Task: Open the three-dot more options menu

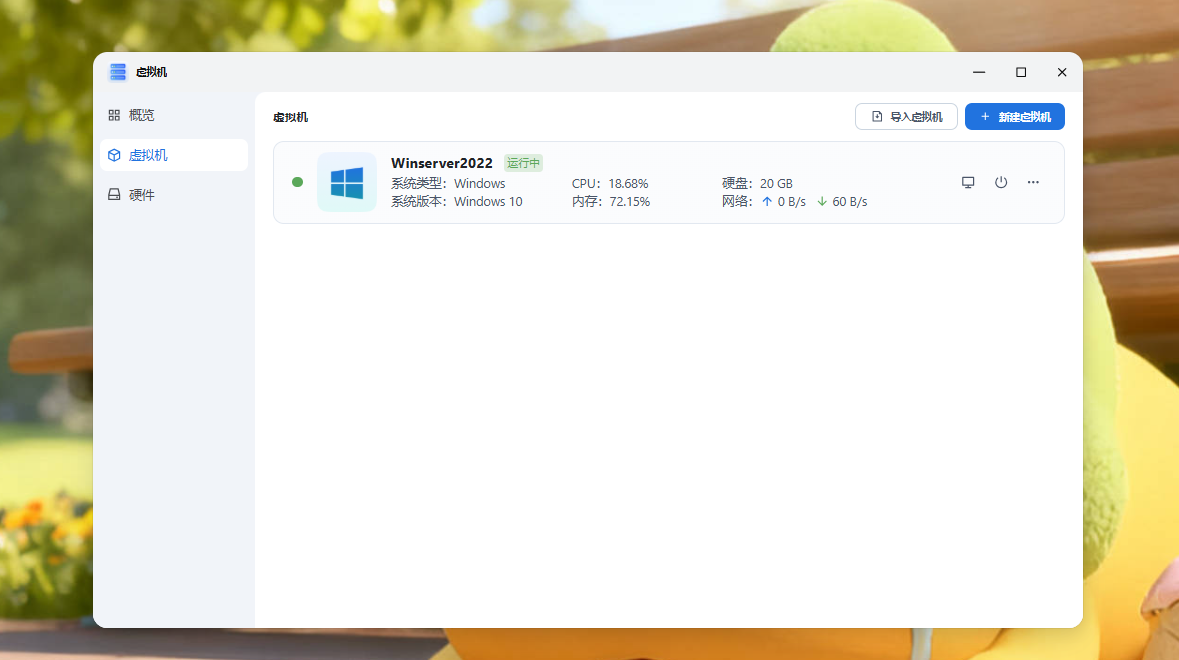Action: pos(1033,183)
